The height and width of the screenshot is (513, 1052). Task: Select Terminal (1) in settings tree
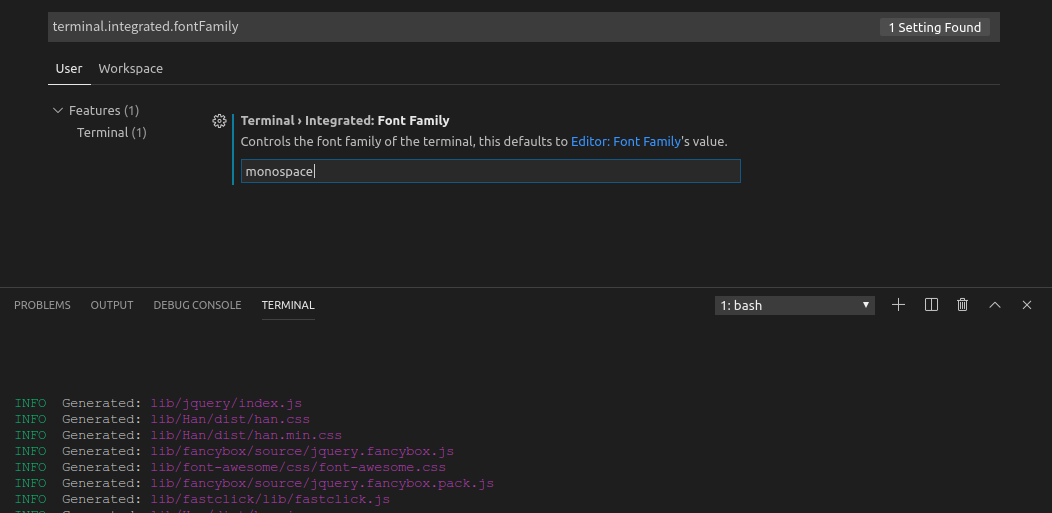111,132
